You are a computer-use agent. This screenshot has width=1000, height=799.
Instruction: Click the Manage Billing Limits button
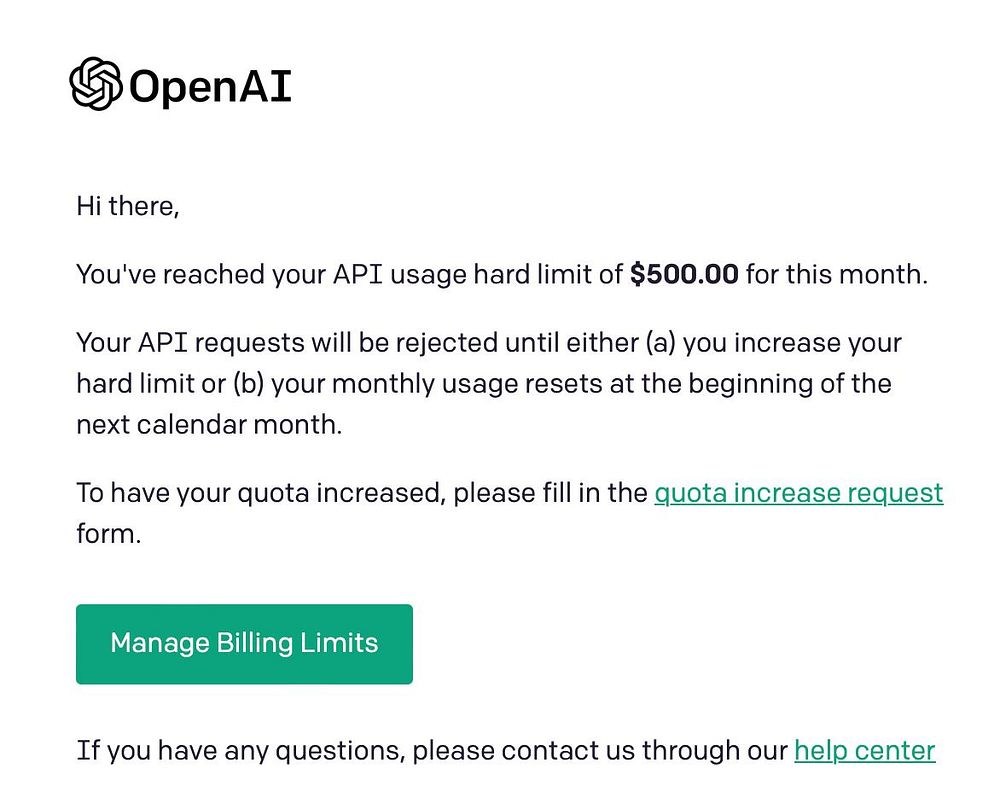click(244, 644)
